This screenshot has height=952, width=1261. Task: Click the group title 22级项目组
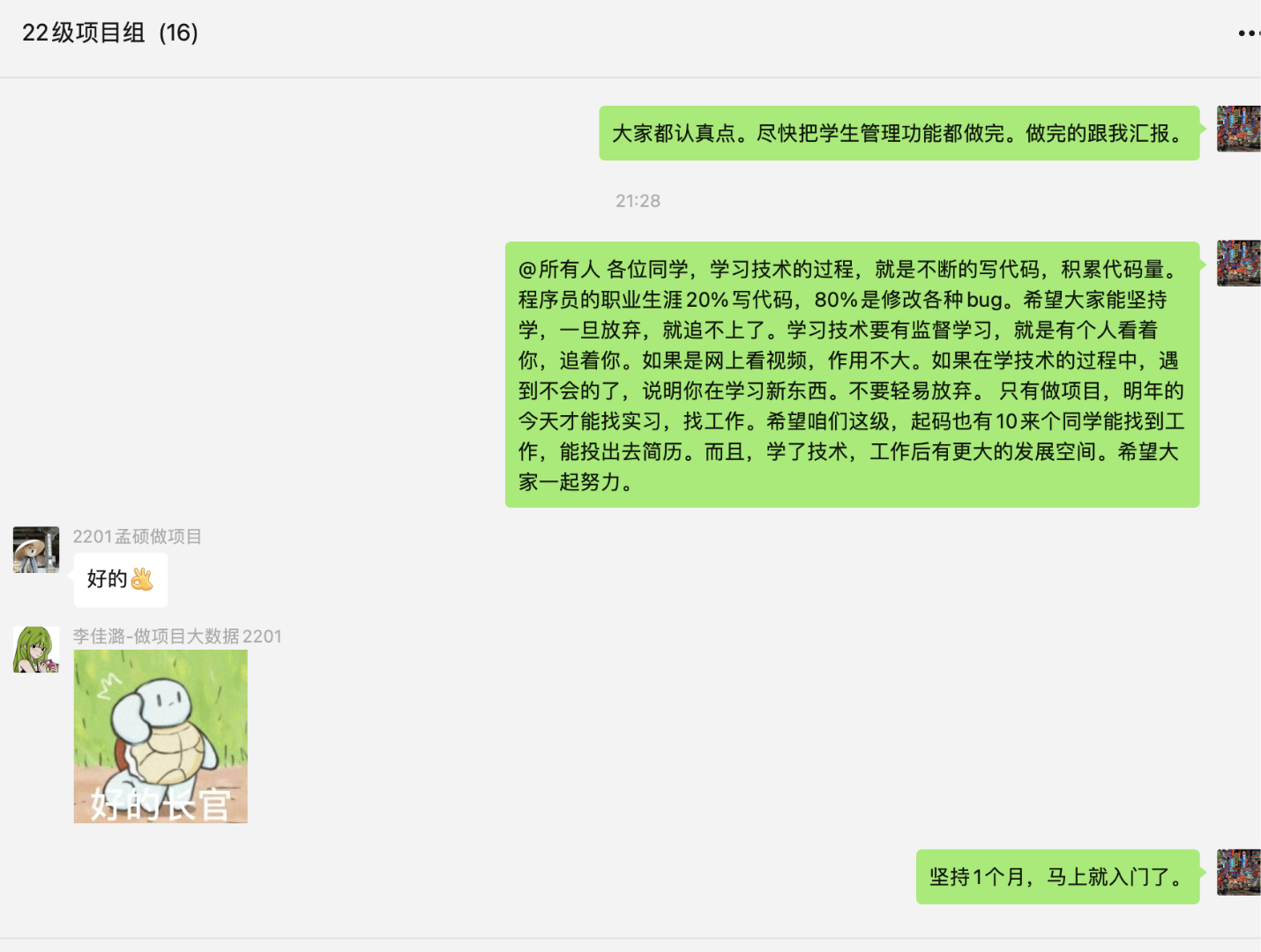pos(84,33)
